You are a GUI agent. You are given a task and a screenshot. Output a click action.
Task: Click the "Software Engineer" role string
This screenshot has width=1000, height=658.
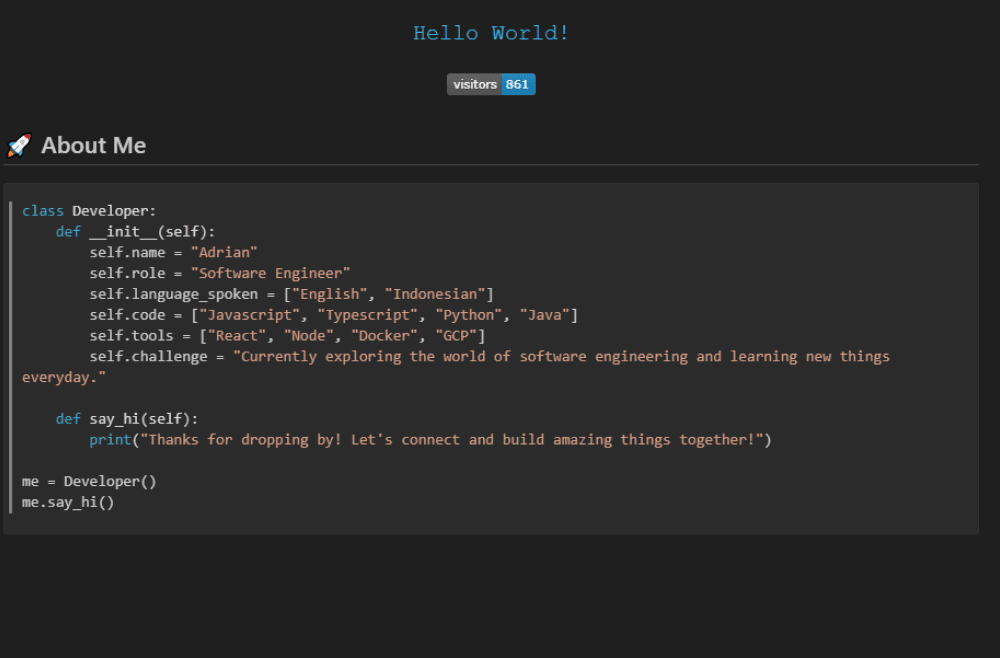coord(270,273)
